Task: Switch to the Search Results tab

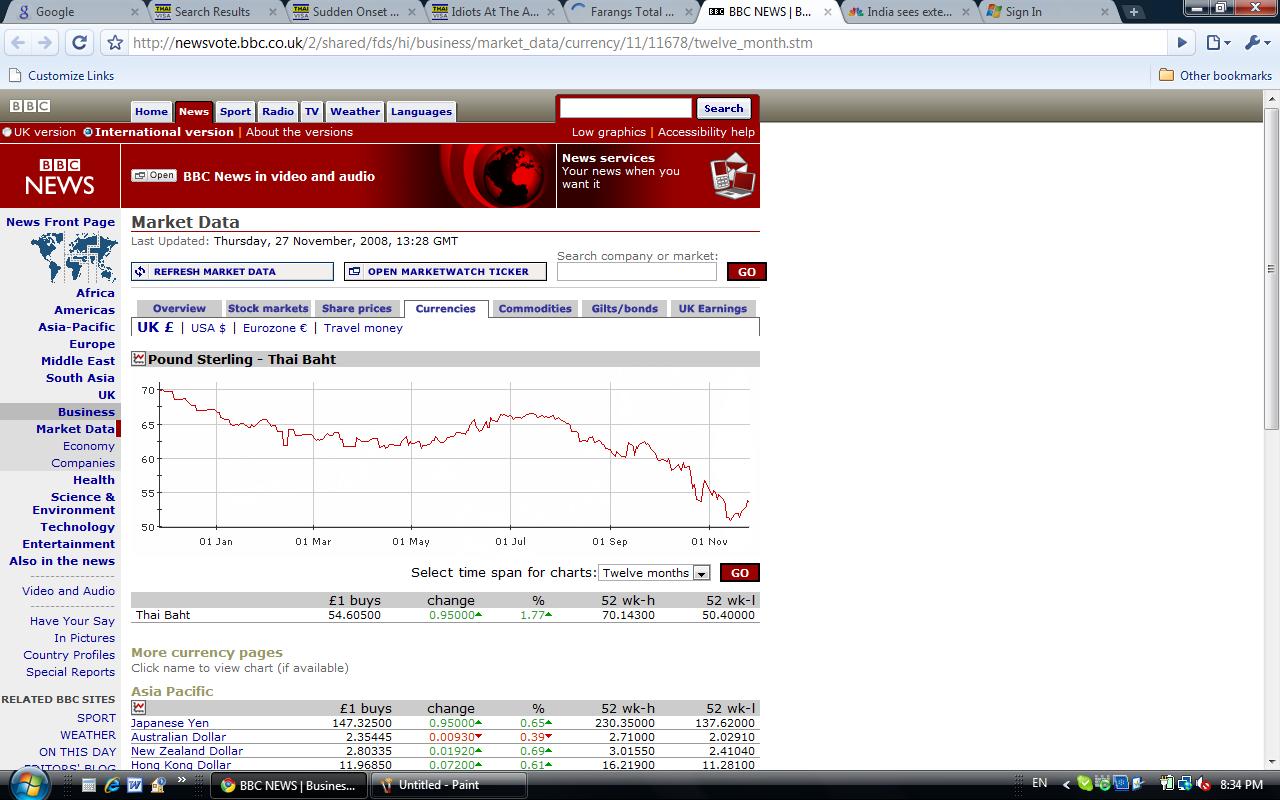Action: (215, 12)
